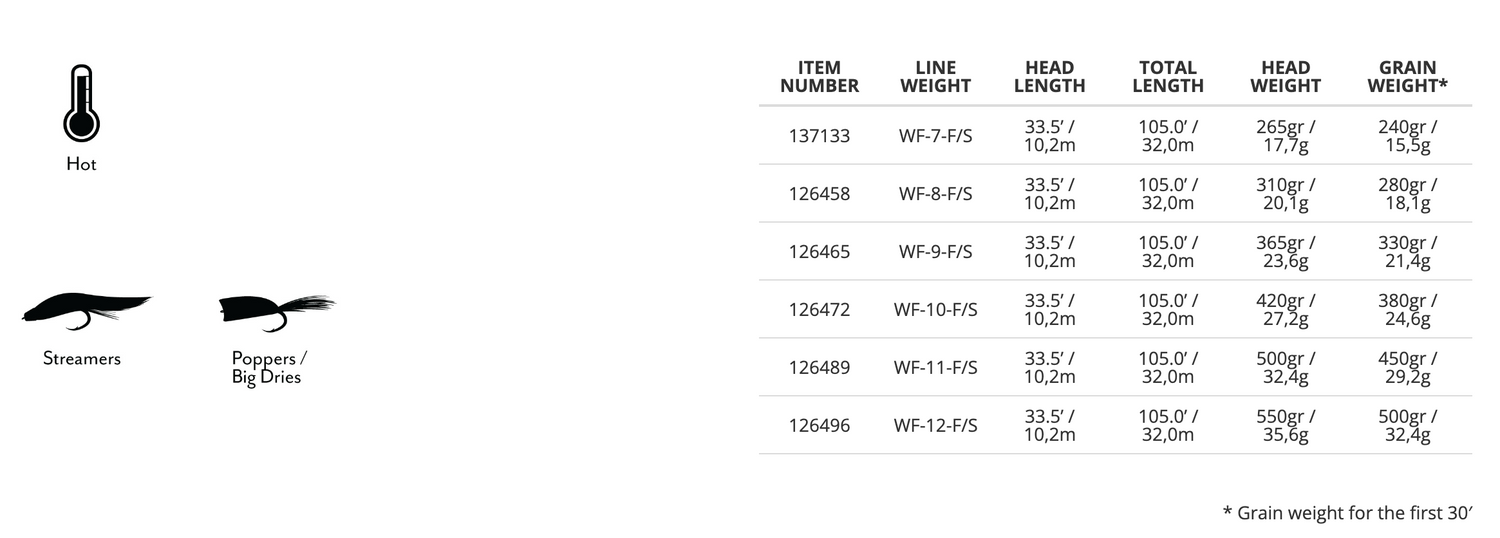Click the Streamers label text

tap(81, 358)
